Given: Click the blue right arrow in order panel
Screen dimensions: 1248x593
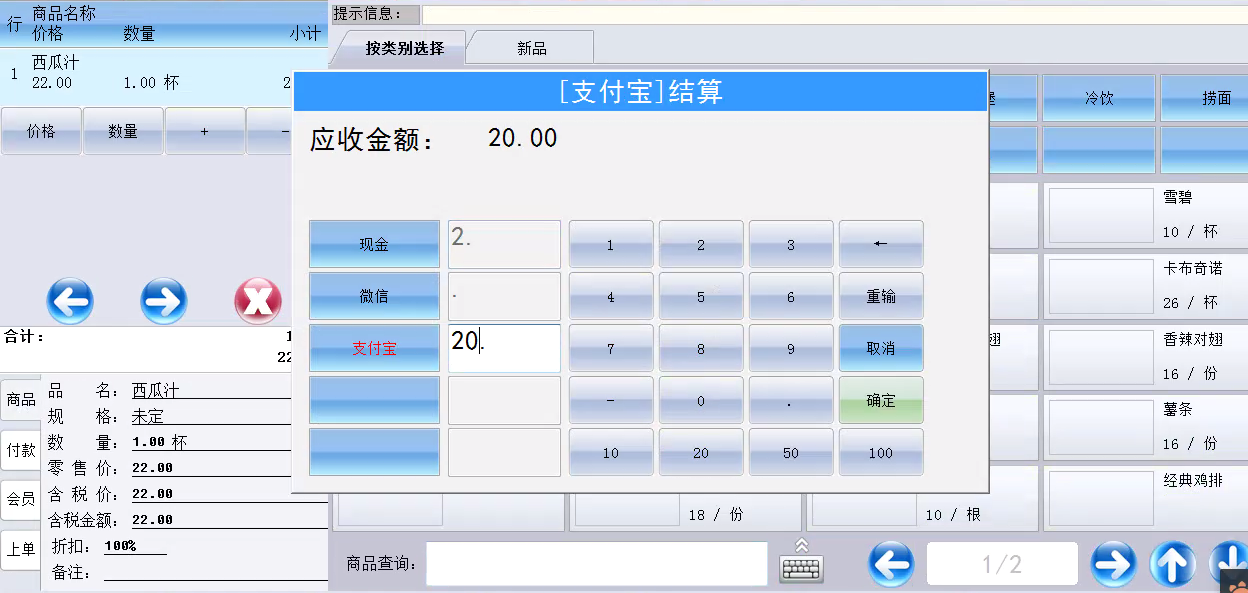Looking at the screenshot, I should [x=163, y=300].
